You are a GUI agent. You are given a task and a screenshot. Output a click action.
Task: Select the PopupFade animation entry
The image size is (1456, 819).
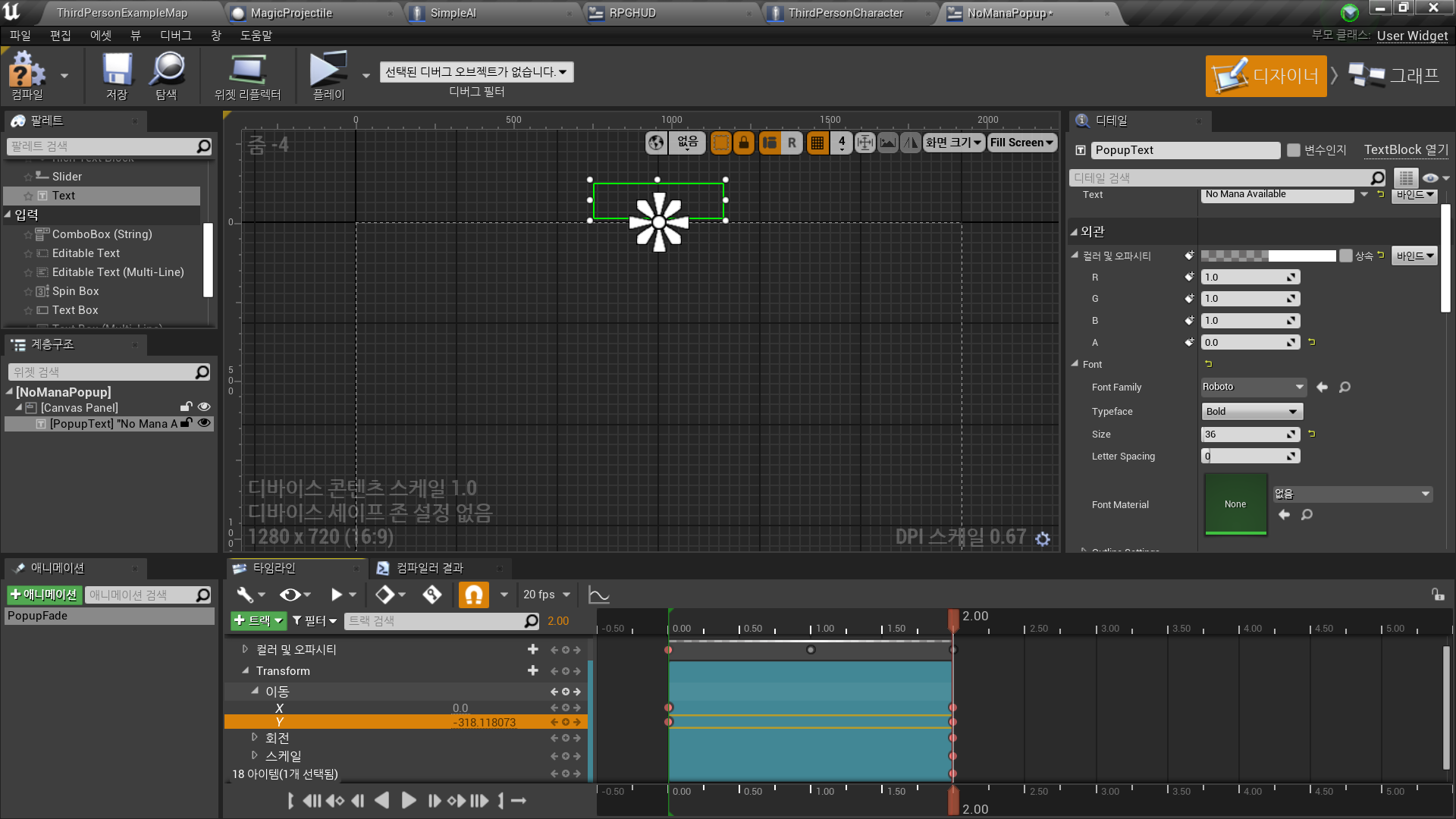(38, 616)
